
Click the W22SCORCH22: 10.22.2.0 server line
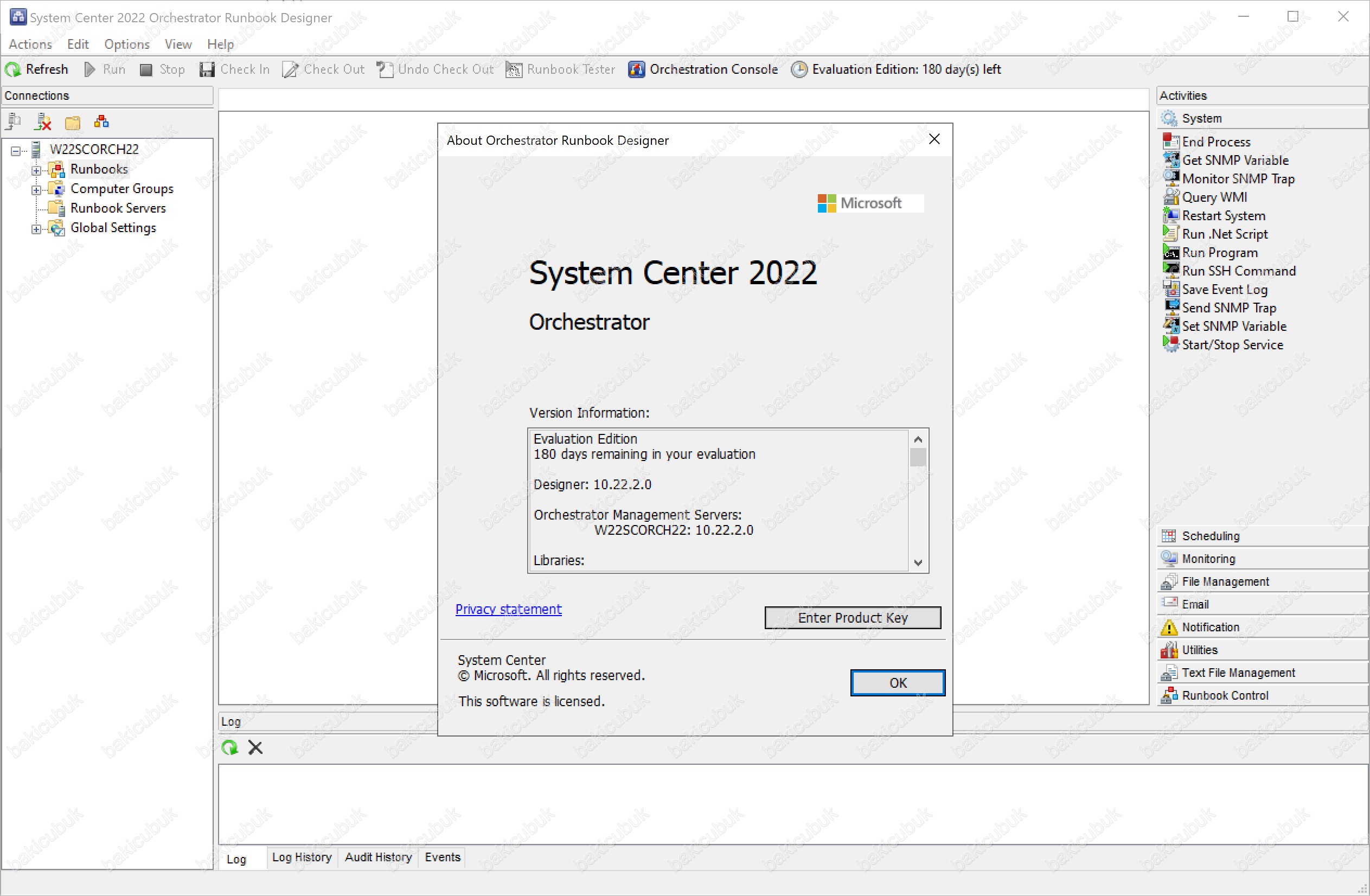click(674, 530)
